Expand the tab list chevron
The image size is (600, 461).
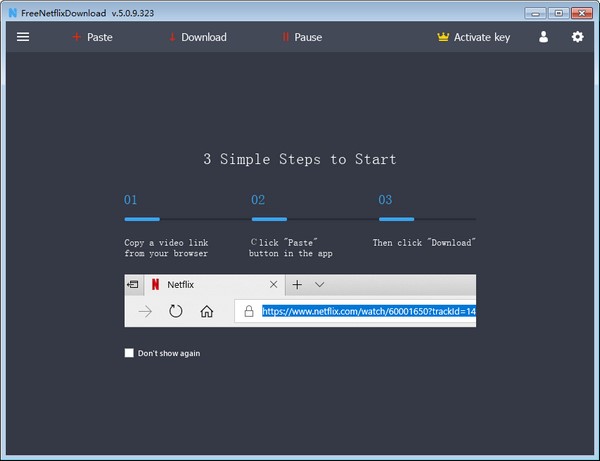[320, 284]
